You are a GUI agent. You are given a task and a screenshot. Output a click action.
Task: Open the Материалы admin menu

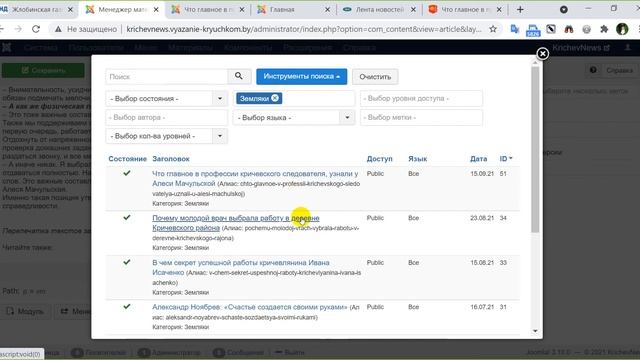point(190,48)
